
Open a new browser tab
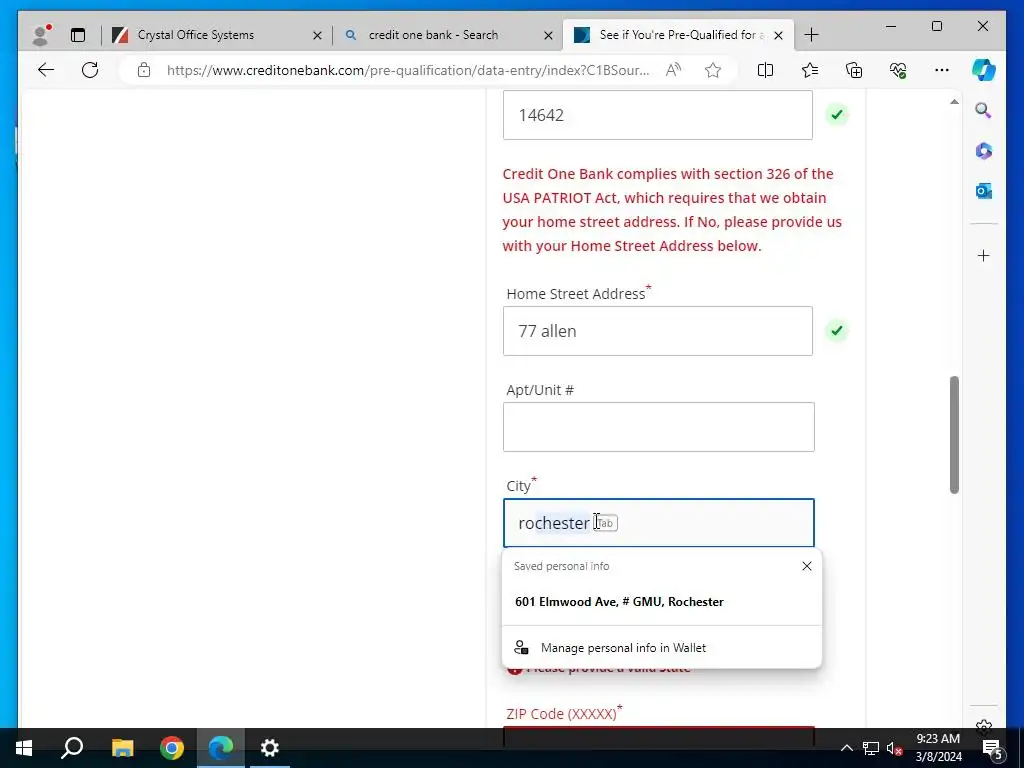tap(812, 35)
